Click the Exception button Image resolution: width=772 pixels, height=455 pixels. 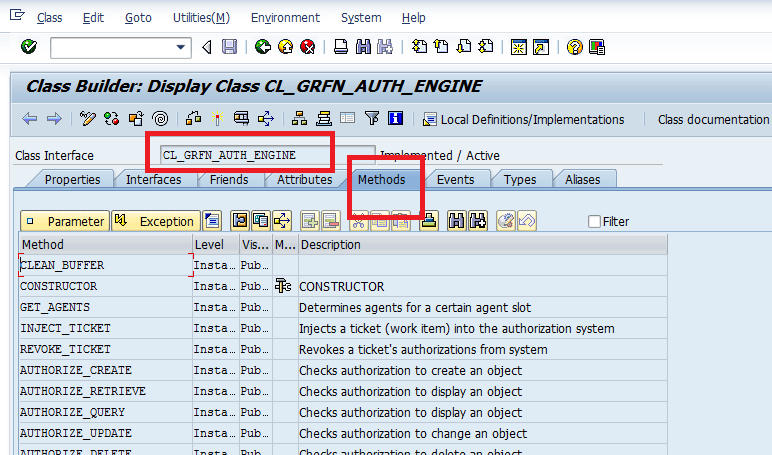pos(156,221)
